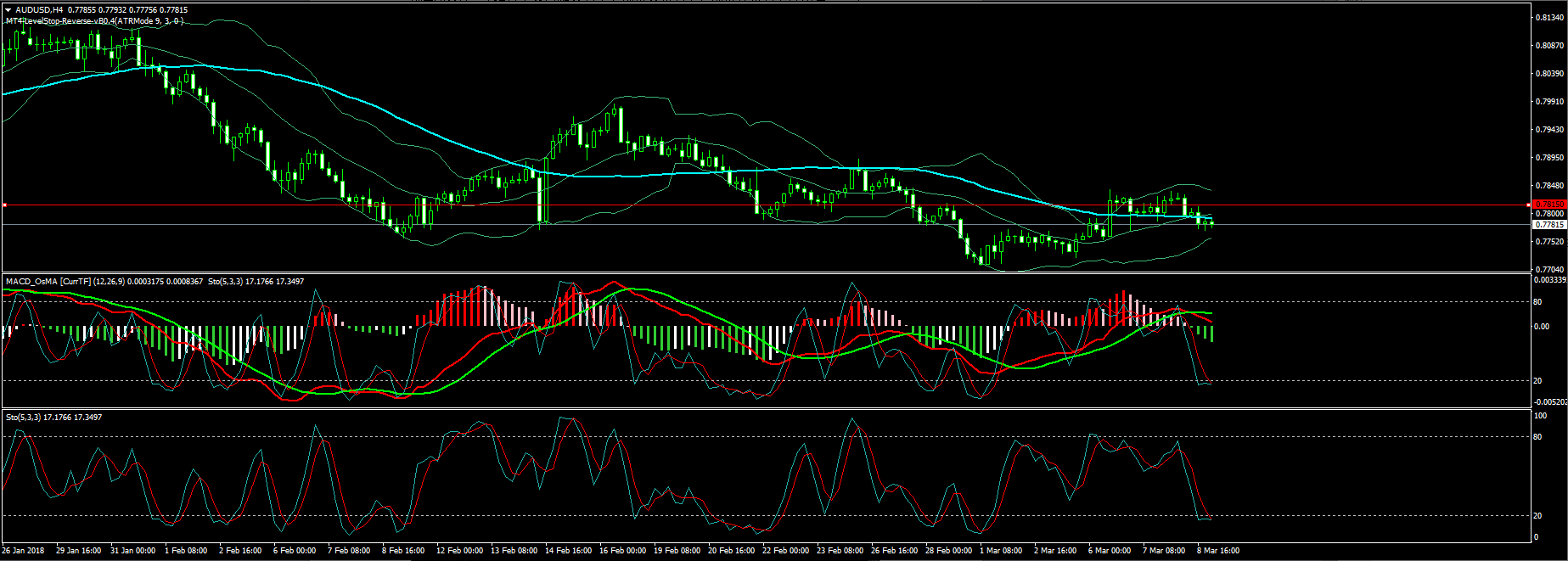This screenshot has height=561, width=1568.
Task: Click the 1 Mar 08:00 time label
Action: [1001, 551]
